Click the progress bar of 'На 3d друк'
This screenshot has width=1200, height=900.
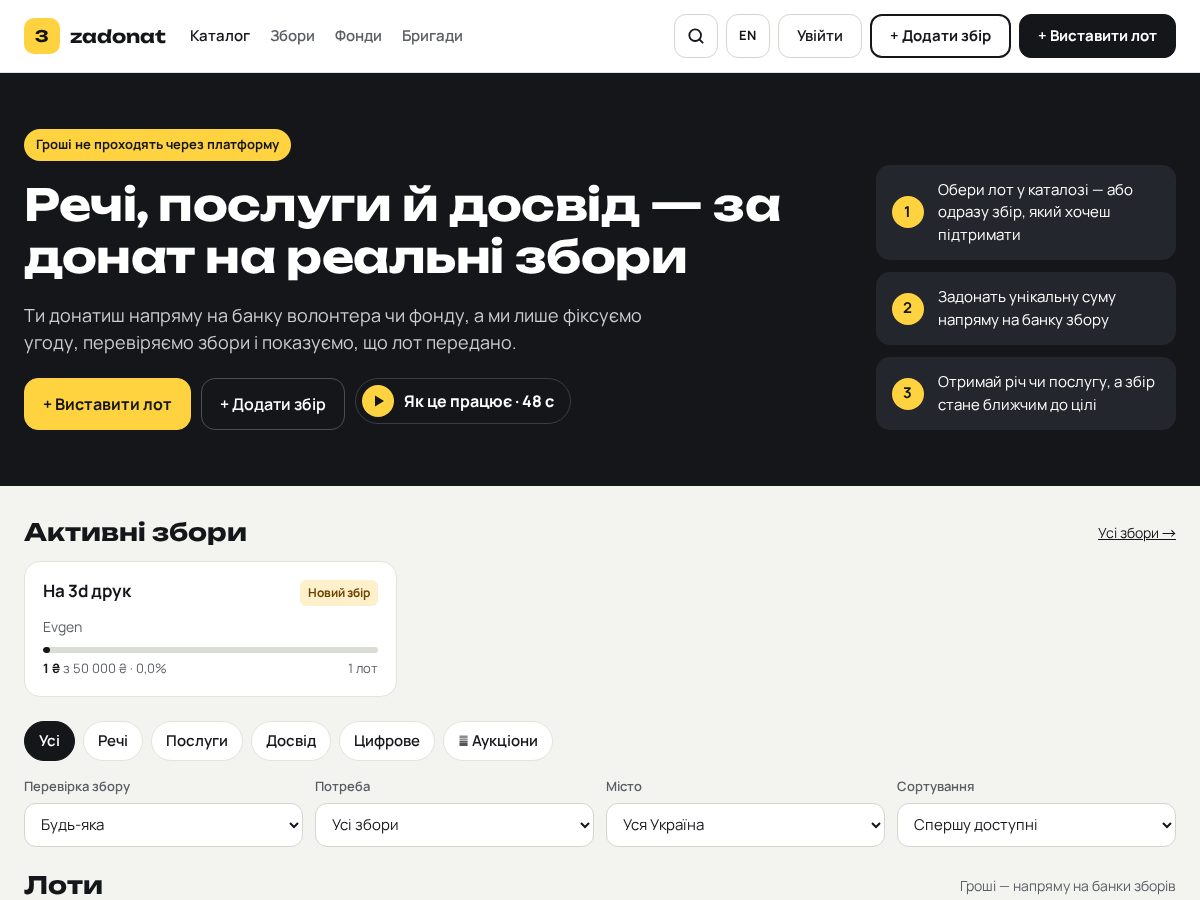[x=210, y=650]
